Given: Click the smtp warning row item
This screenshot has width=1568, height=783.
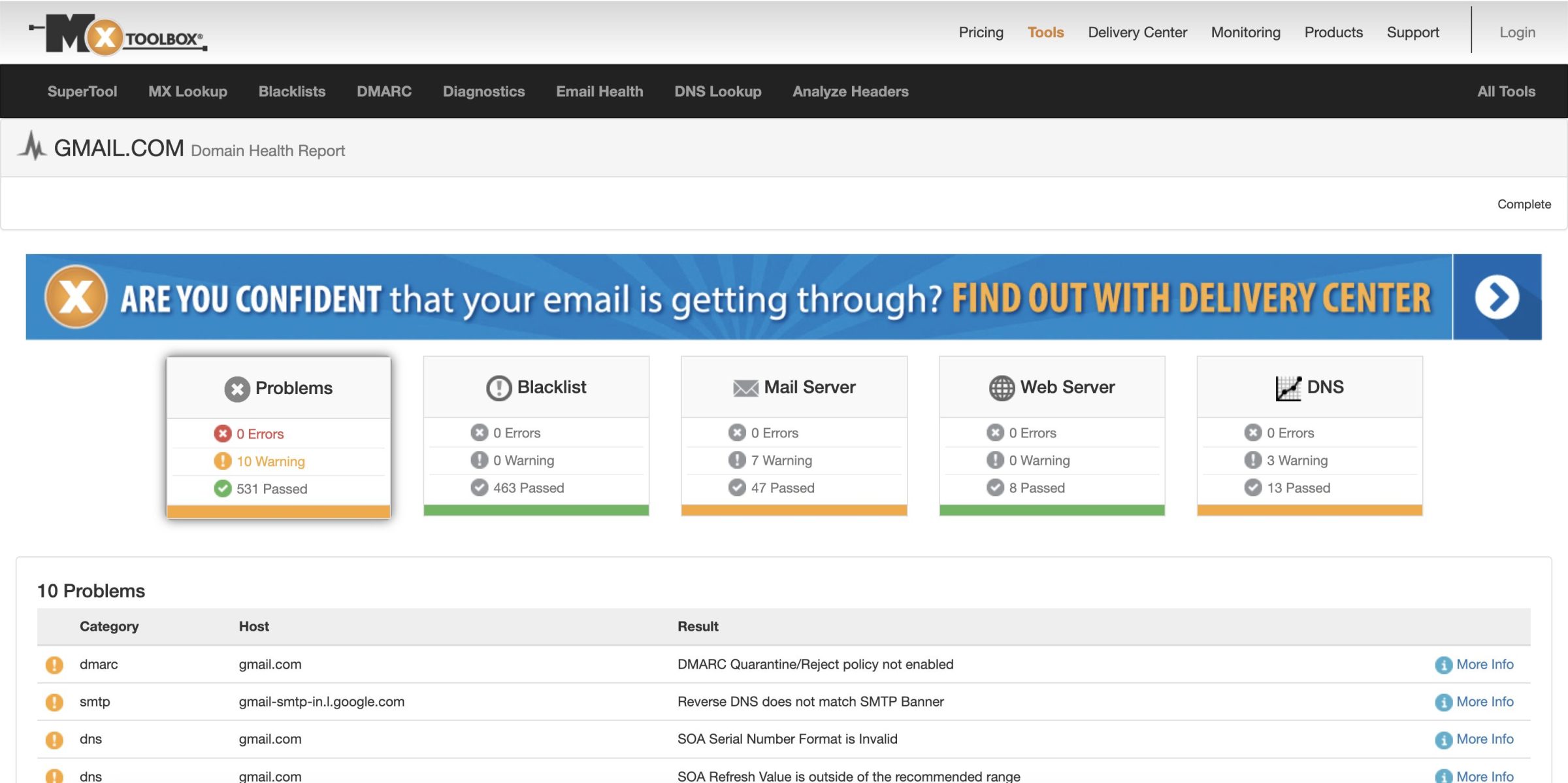Looking at the screenshot, I should pos(784,701).
